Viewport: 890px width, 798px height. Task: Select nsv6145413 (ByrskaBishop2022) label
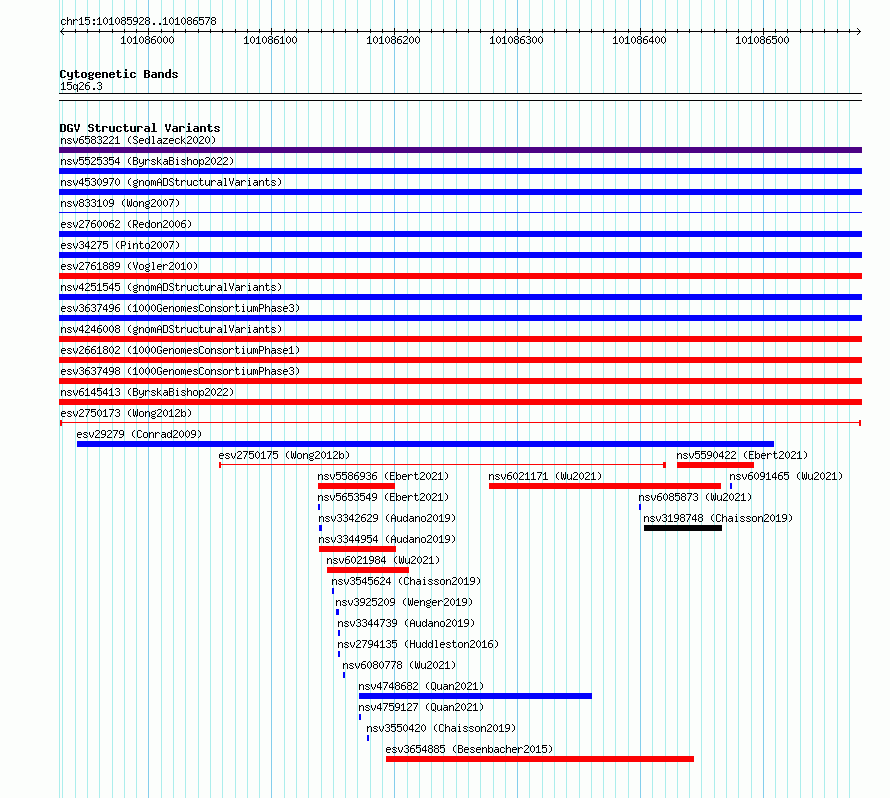pos(147,392)
